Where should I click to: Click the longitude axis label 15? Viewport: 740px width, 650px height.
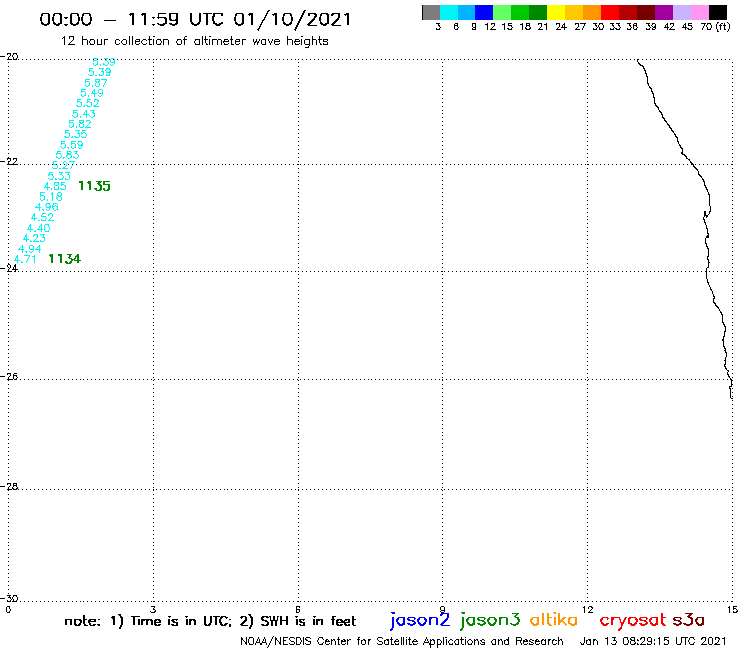tap(732, 609)
